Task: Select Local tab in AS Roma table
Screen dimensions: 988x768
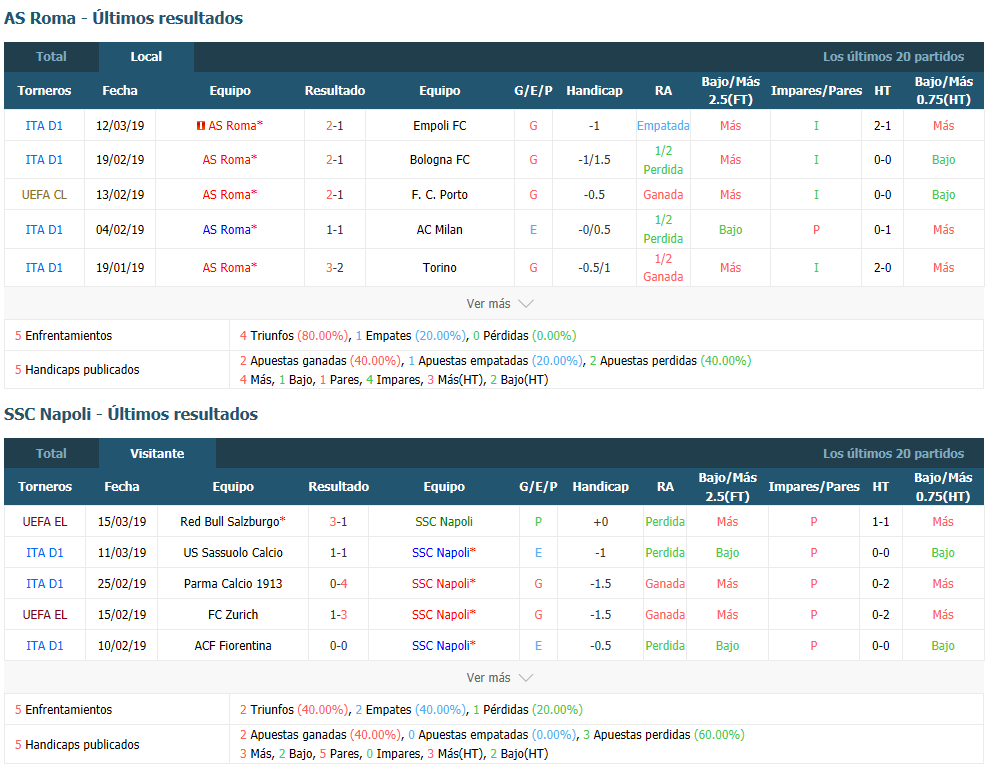Action: (x=146, y=57)
